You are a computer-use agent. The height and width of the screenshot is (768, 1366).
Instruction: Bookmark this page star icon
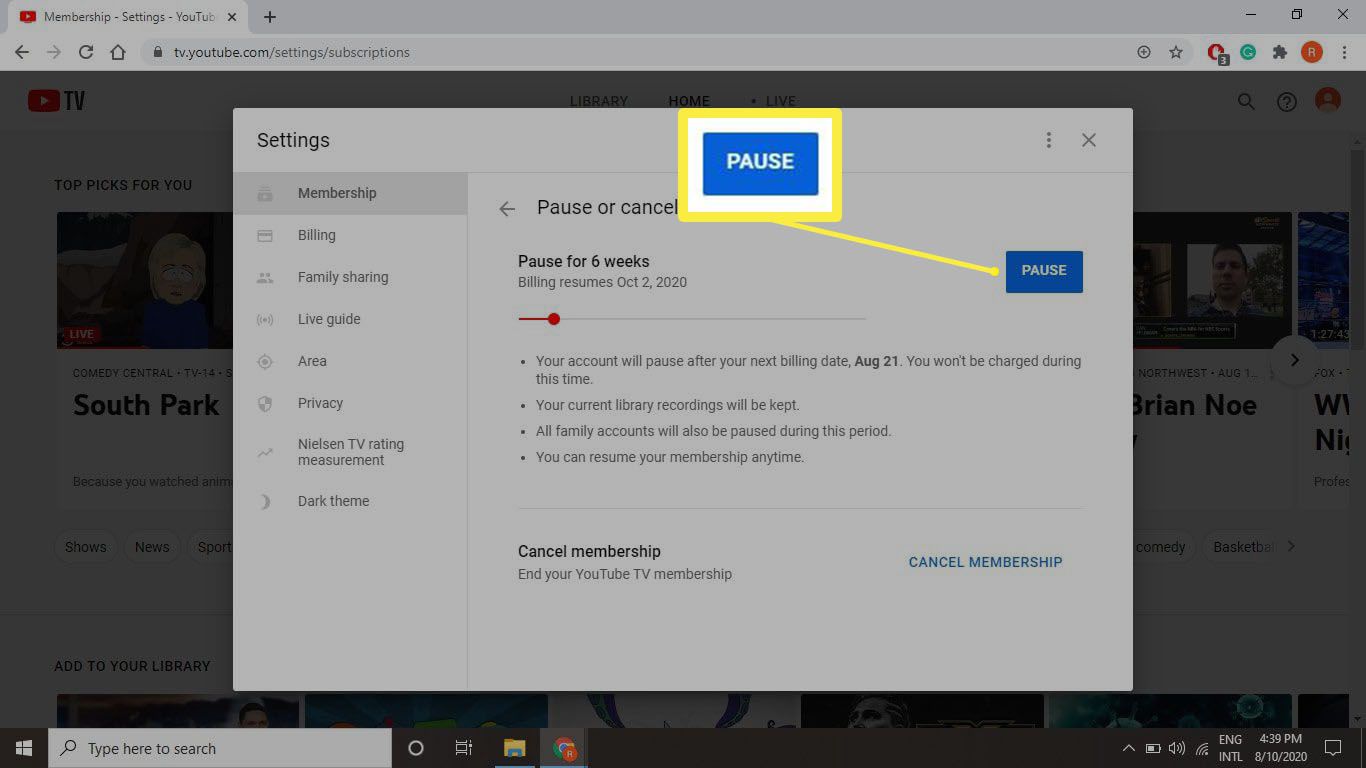(1176, 52)
